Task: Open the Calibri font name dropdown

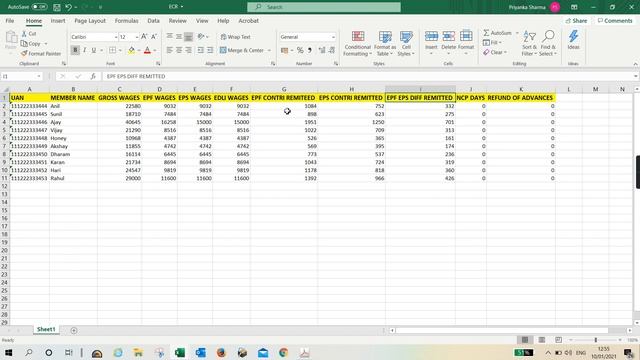Action: click(x=116, y=37)
